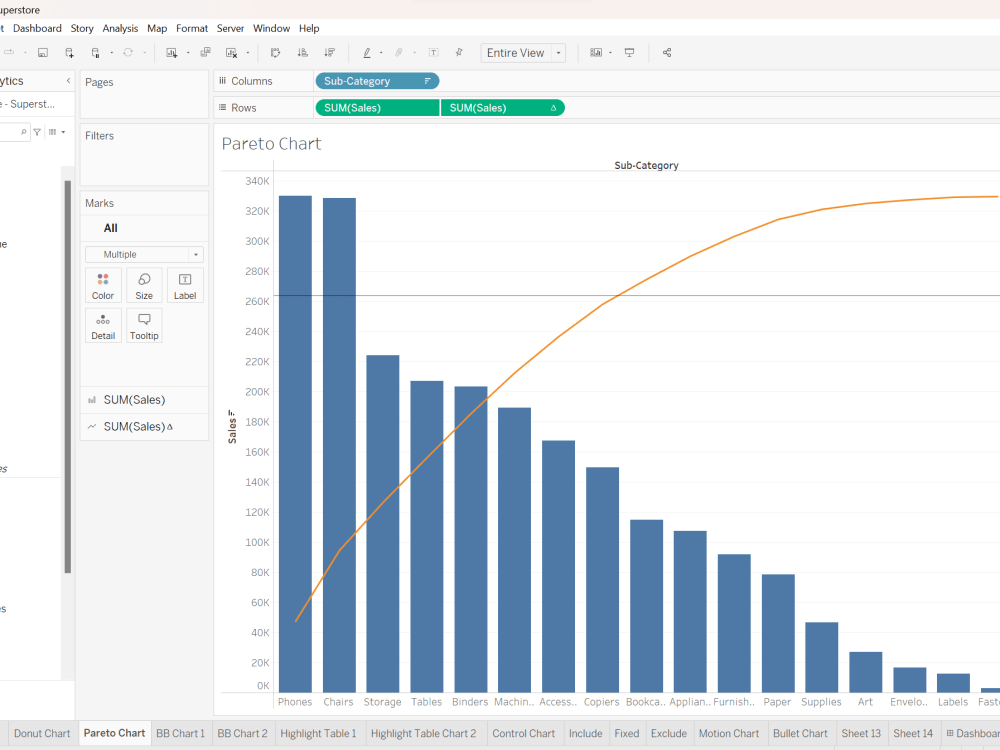The width and height of the screenshot is (1000, 750).
Task: Enter presentation mode from the toolbar
Action: click(628, 52)
